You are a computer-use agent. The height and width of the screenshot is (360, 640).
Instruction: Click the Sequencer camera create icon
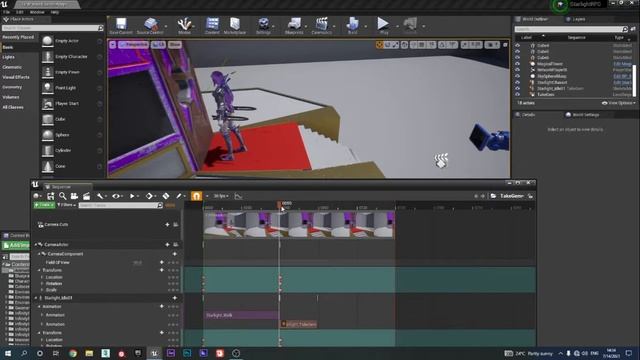(x=74, y=196)
